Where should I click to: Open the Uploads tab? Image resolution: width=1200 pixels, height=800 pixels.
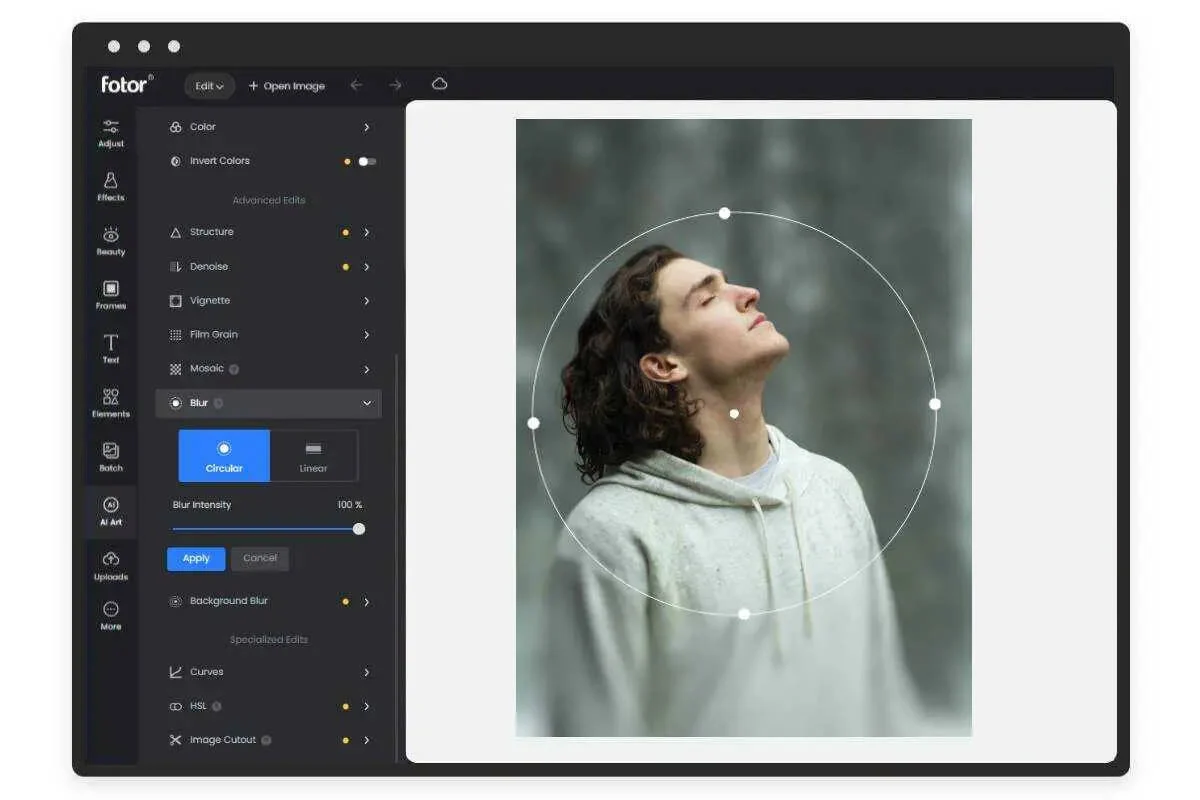click(x=110, y=564)
